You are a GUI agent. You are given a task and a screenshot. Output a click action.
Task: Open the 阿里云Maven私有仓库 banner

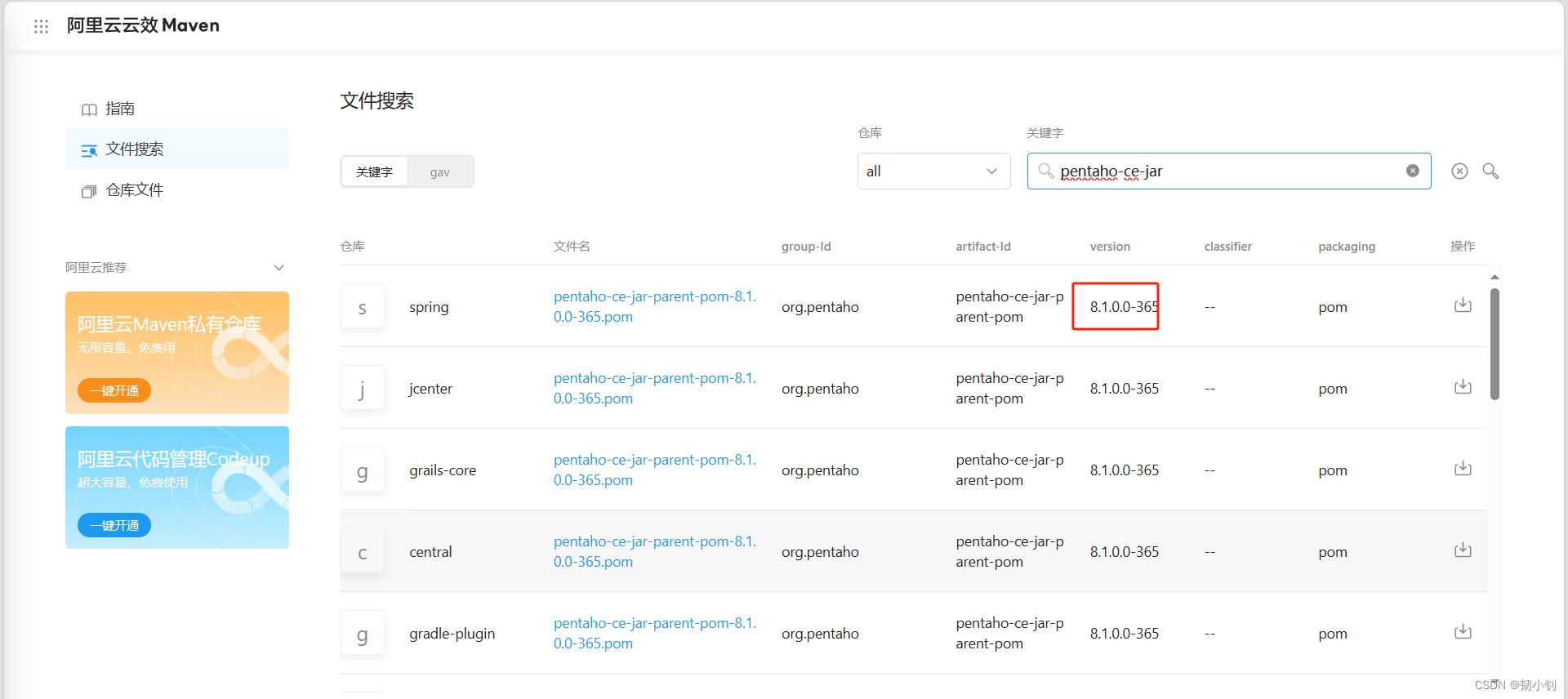coord(177,353)
